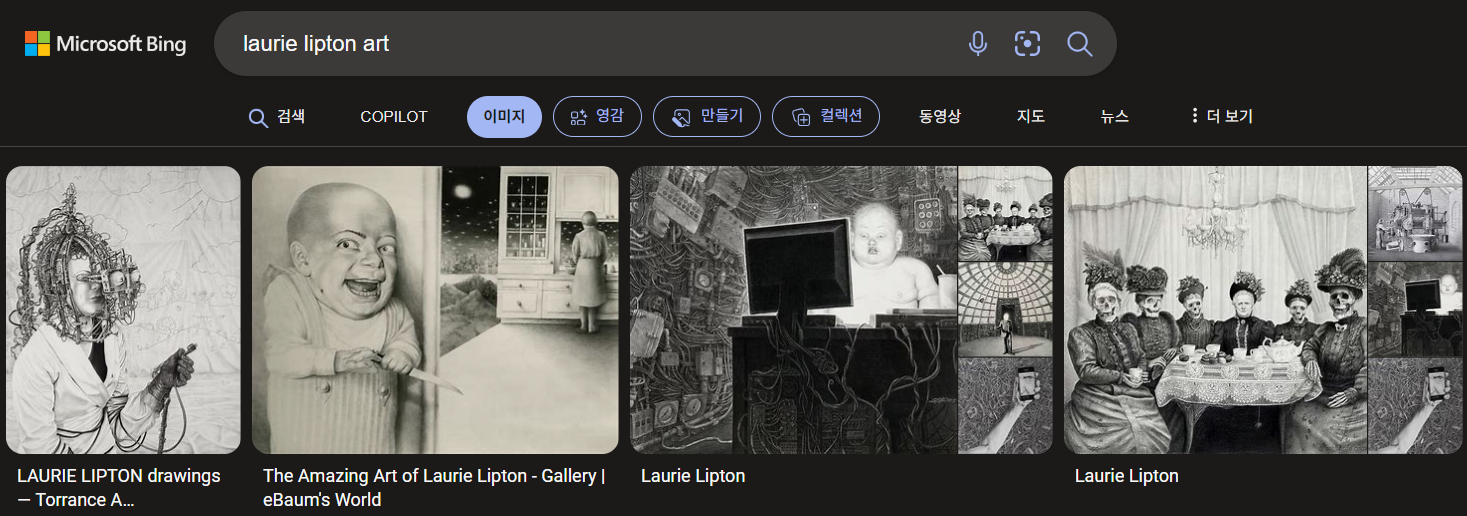Click Laurie Lipton caption under computer drawing
This screenshot has height=516, width=1467.
tap(693, 476)
